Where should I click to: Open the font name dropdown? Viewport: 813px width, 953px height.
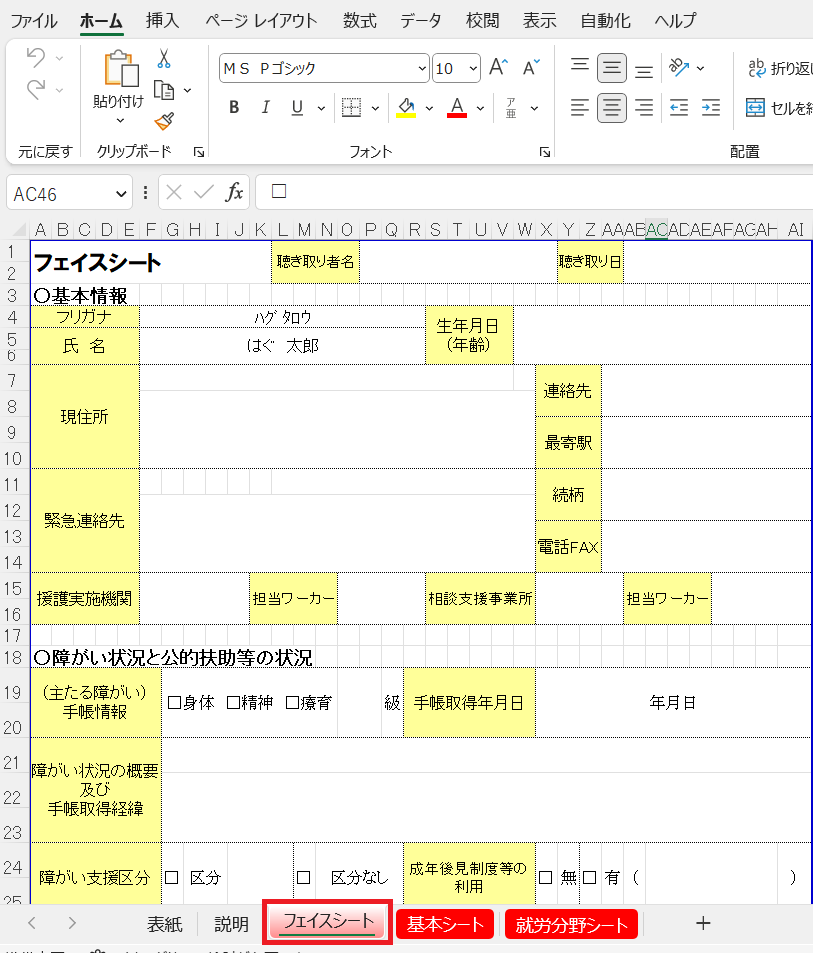[421, 69]
